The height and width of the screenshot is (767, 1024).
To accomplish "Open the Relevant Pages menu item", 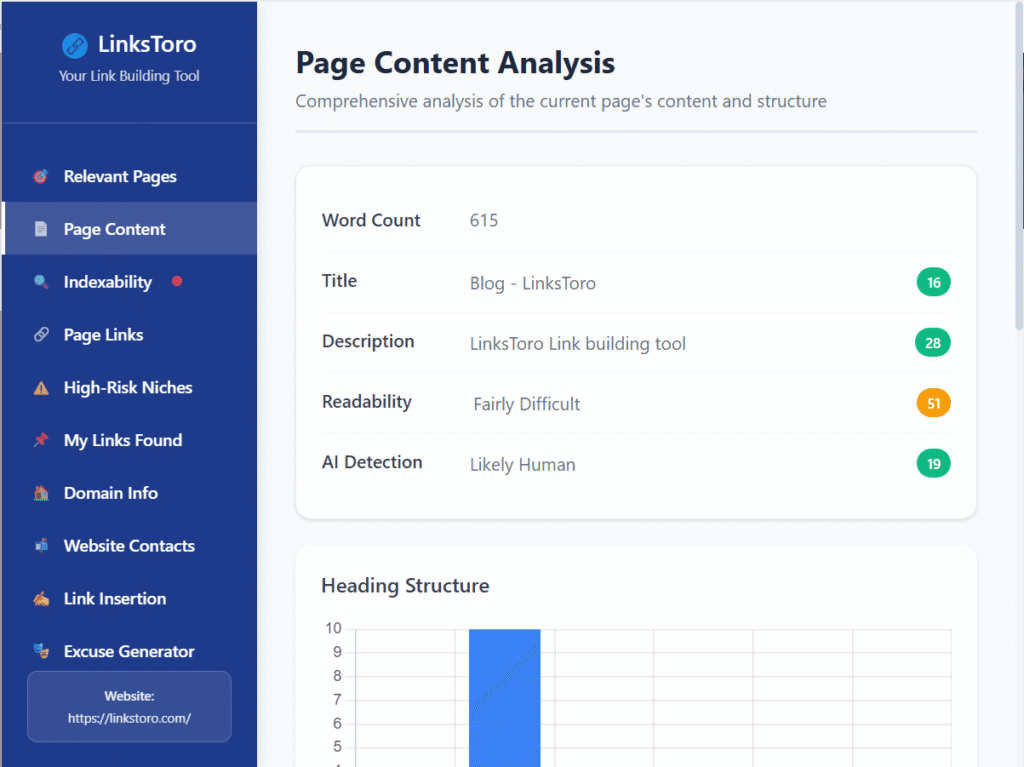I will point(120,177).
